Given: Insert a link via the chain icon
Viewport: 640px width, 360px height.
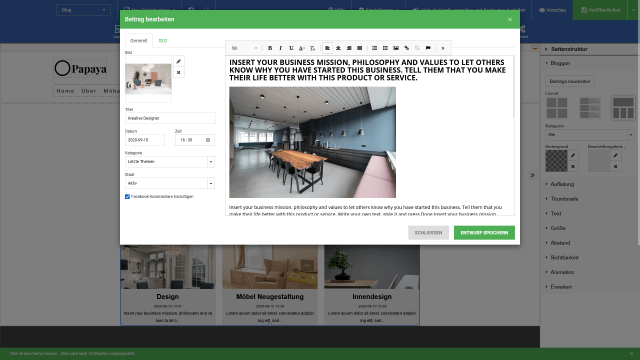Looking at the screenshot, I should pyautogui.click(x=407, y=48).
